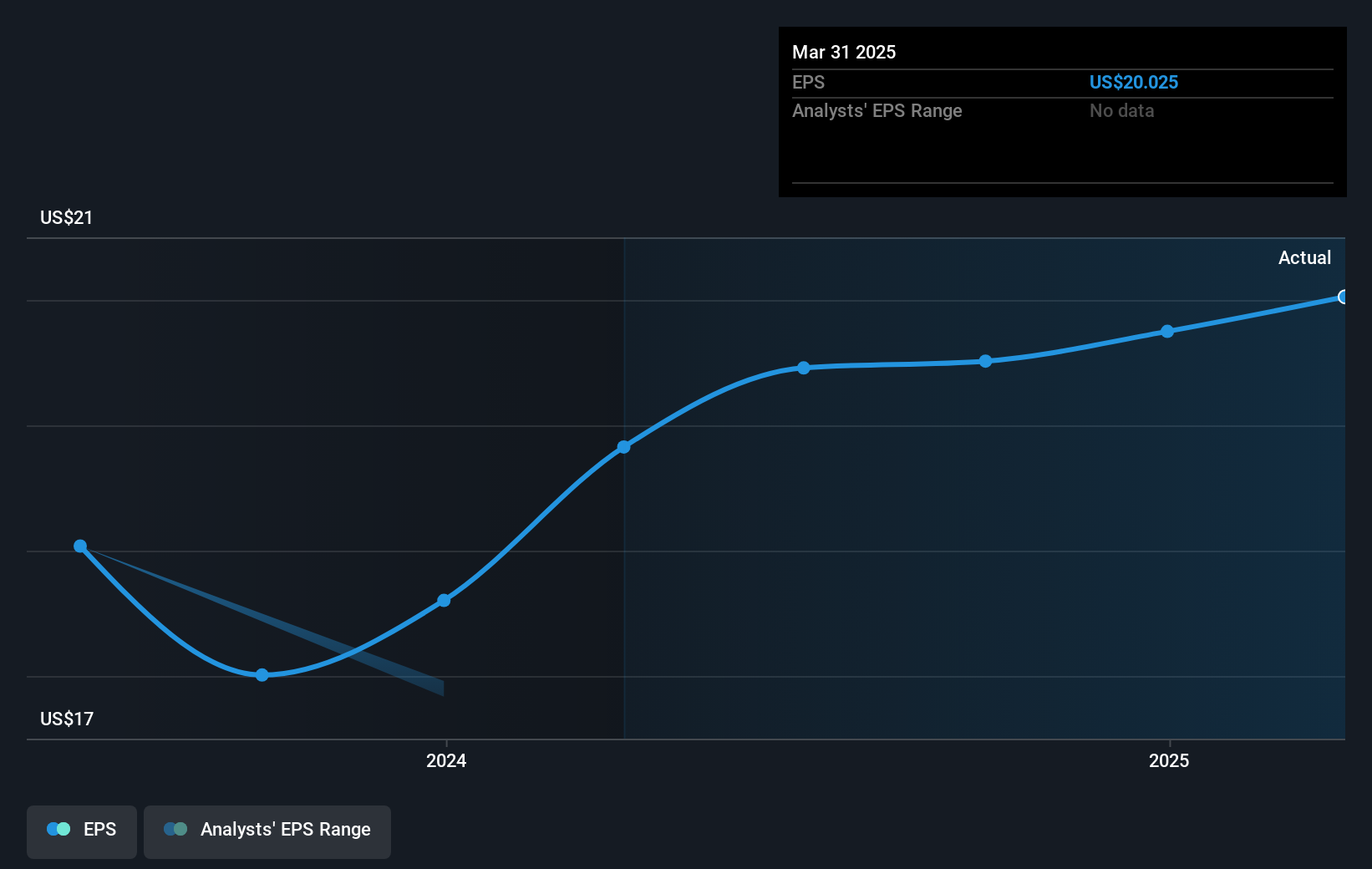Select the first EPS data point at chart start
The image size is (1372, 869).
80,546
